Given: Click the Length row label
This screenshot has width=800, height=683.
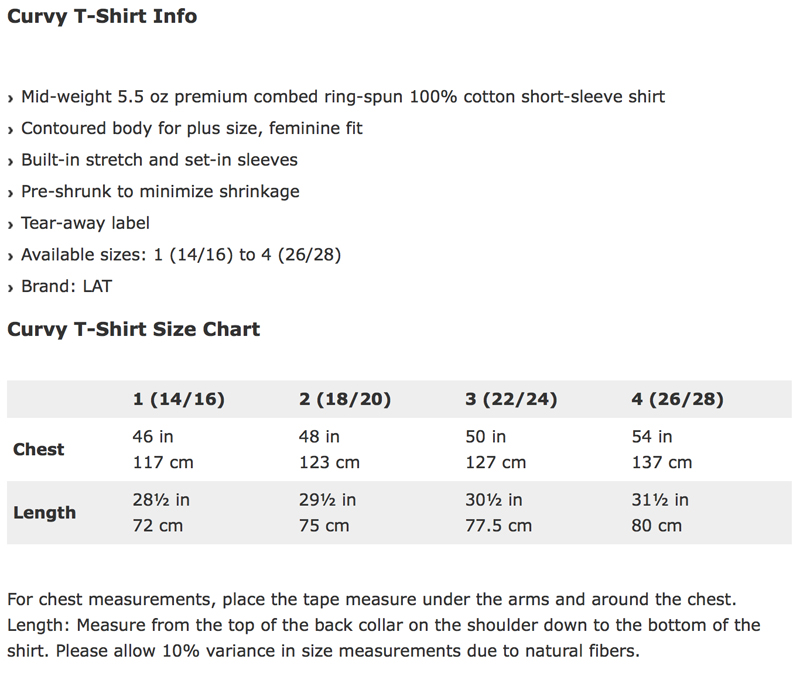Looking at the screenshot, I should (44, 513).
